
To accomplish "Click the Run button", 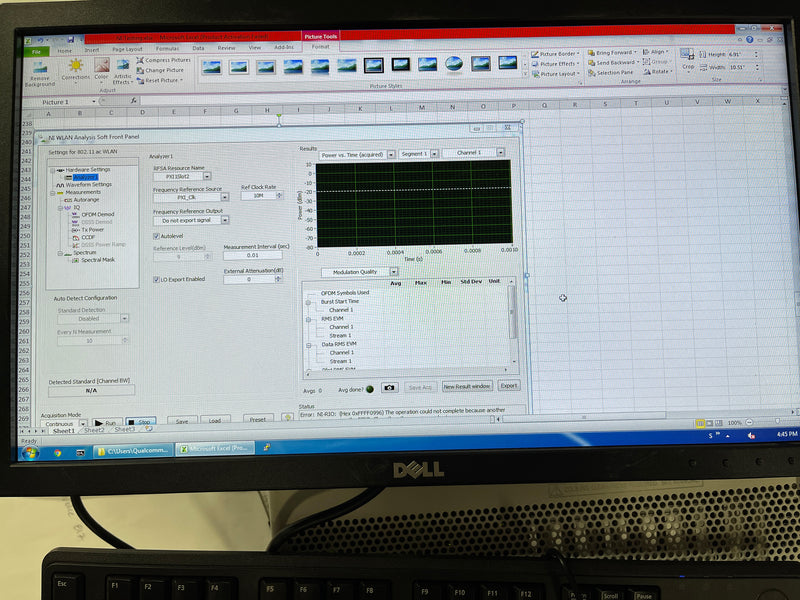I will [106, 422].
